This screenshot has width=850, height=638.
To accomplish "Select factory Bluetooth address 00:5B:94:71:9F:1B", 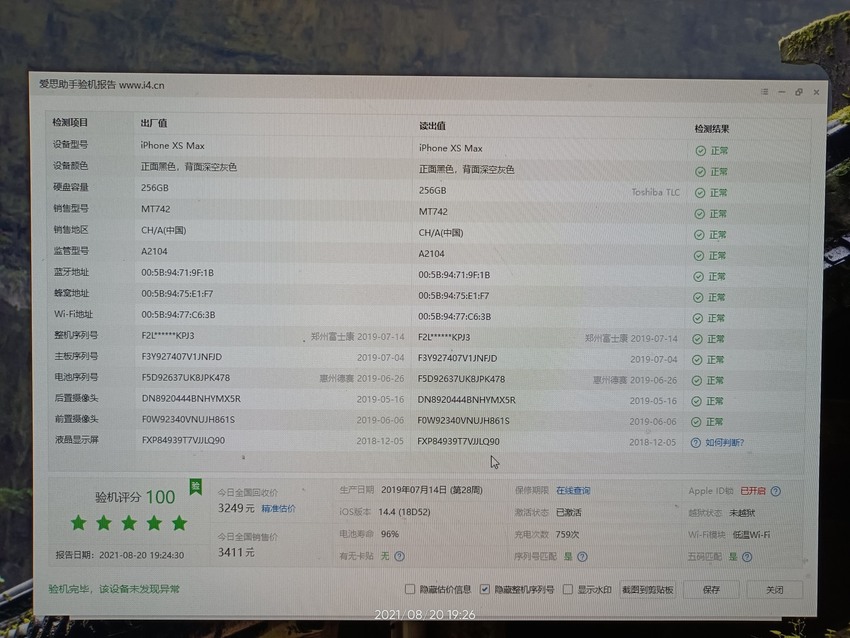I will (177, 273).
